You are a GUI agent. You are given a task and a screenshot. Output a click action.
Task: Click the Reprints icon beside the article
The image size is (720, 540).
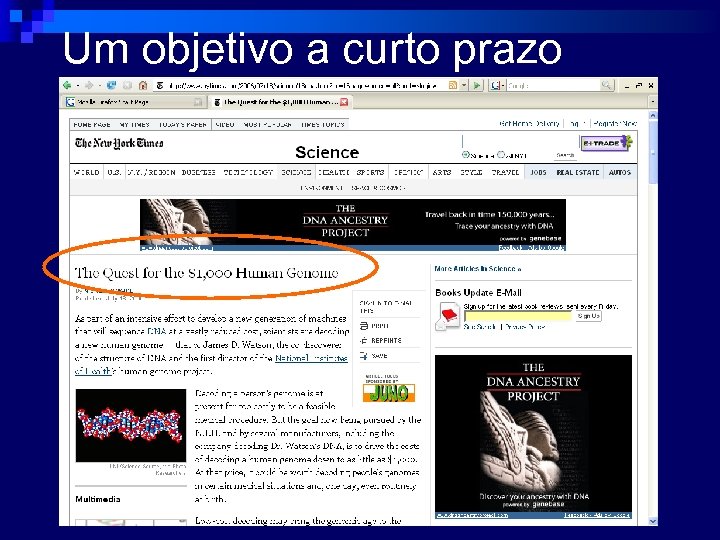pos(364,340)
